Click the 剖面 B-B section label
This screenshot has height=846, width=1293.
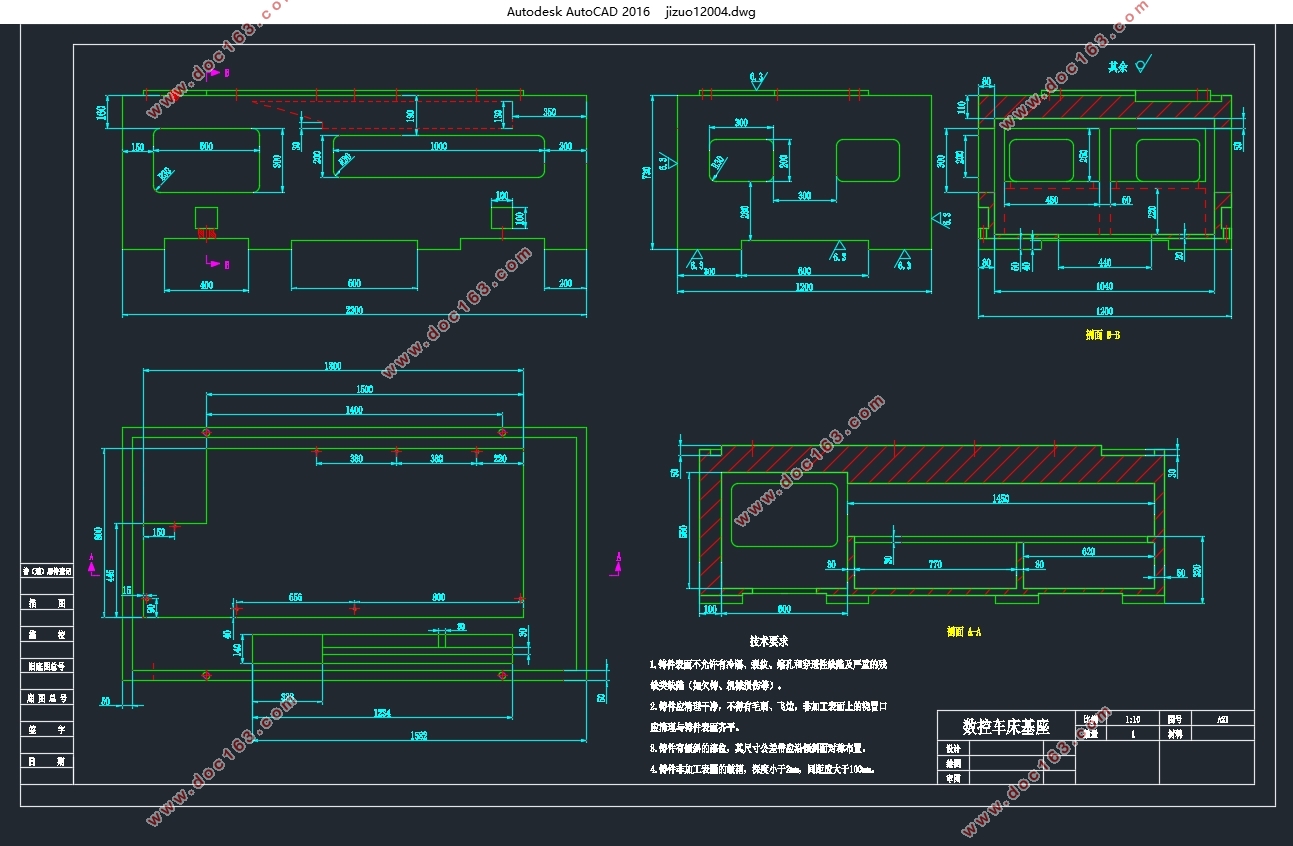point(1103,336)
